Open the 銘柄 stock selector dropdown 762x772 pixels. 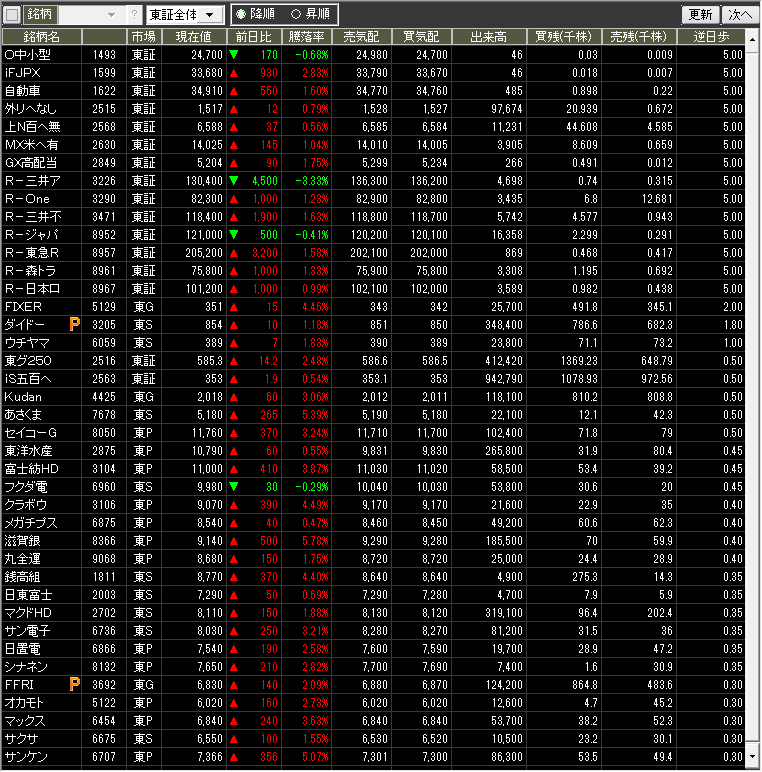pos(110,15)
